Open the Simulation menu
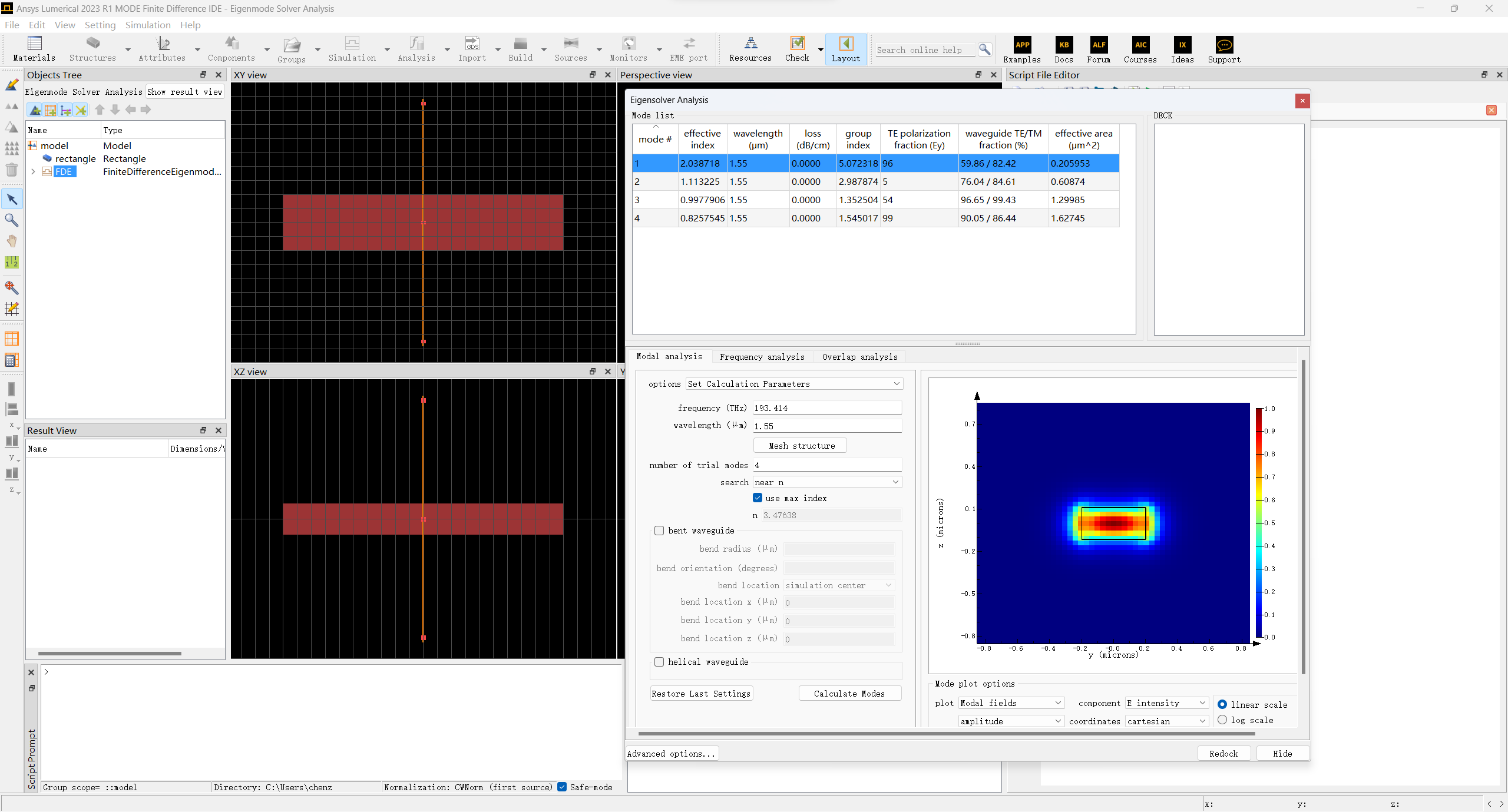1508x812 pixels. (147, 25)
